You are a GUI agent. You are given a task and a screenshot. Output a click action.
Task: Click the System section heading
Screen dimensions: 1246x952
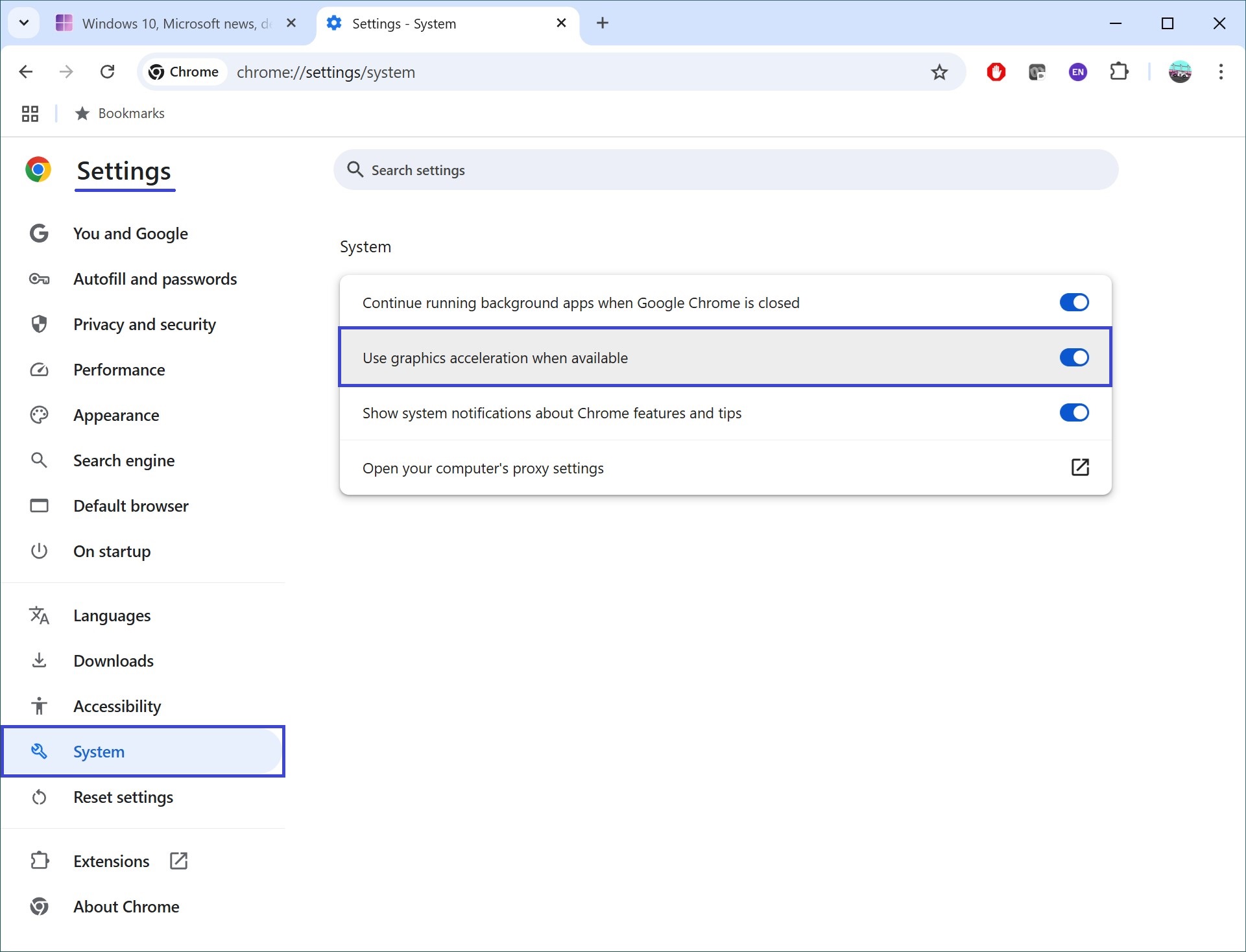366,247
